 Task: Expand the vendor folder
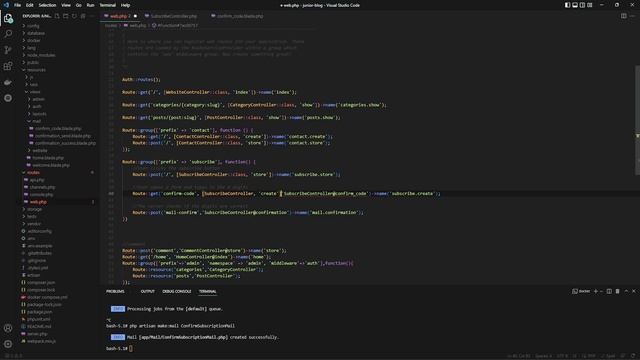34,224
